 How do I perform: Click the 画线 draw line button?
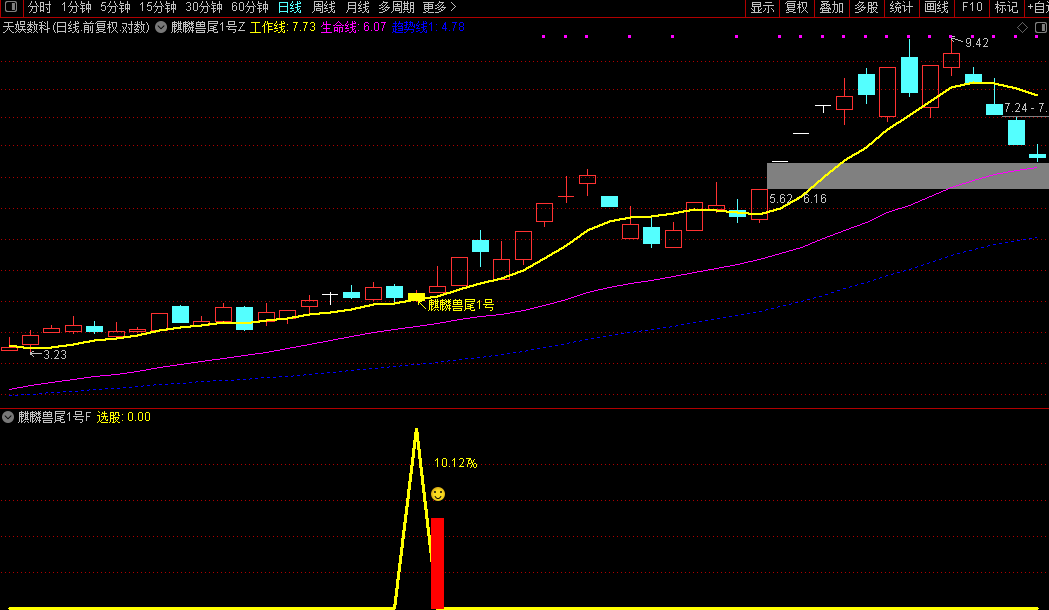pyautogui.click(x=936, y=7)
